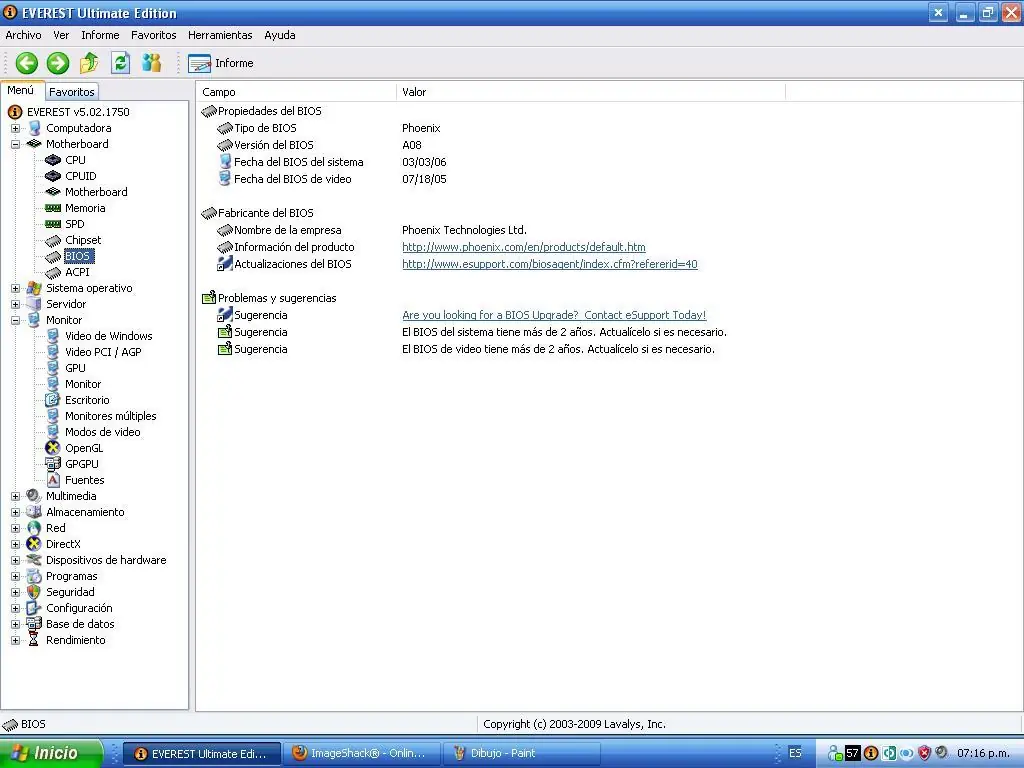Click the 57 temperature tray icon
Screen dimensions: 1024x768
coord(852,753)
